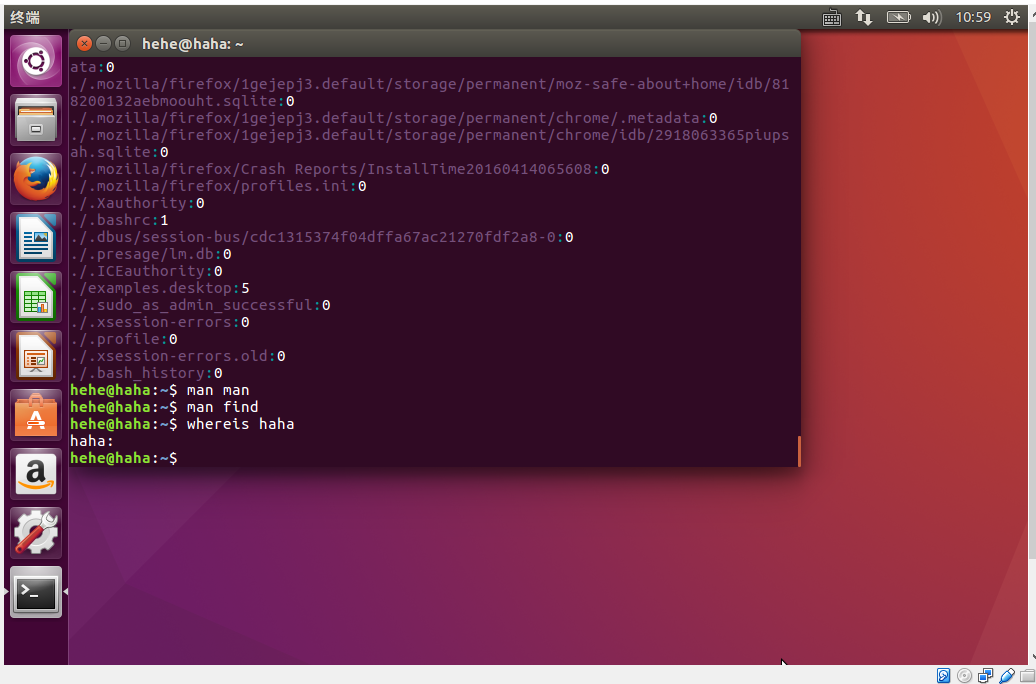Click the './.profile:0' output line
This screenshot has width=1036, height=684.
coord(124,339)
